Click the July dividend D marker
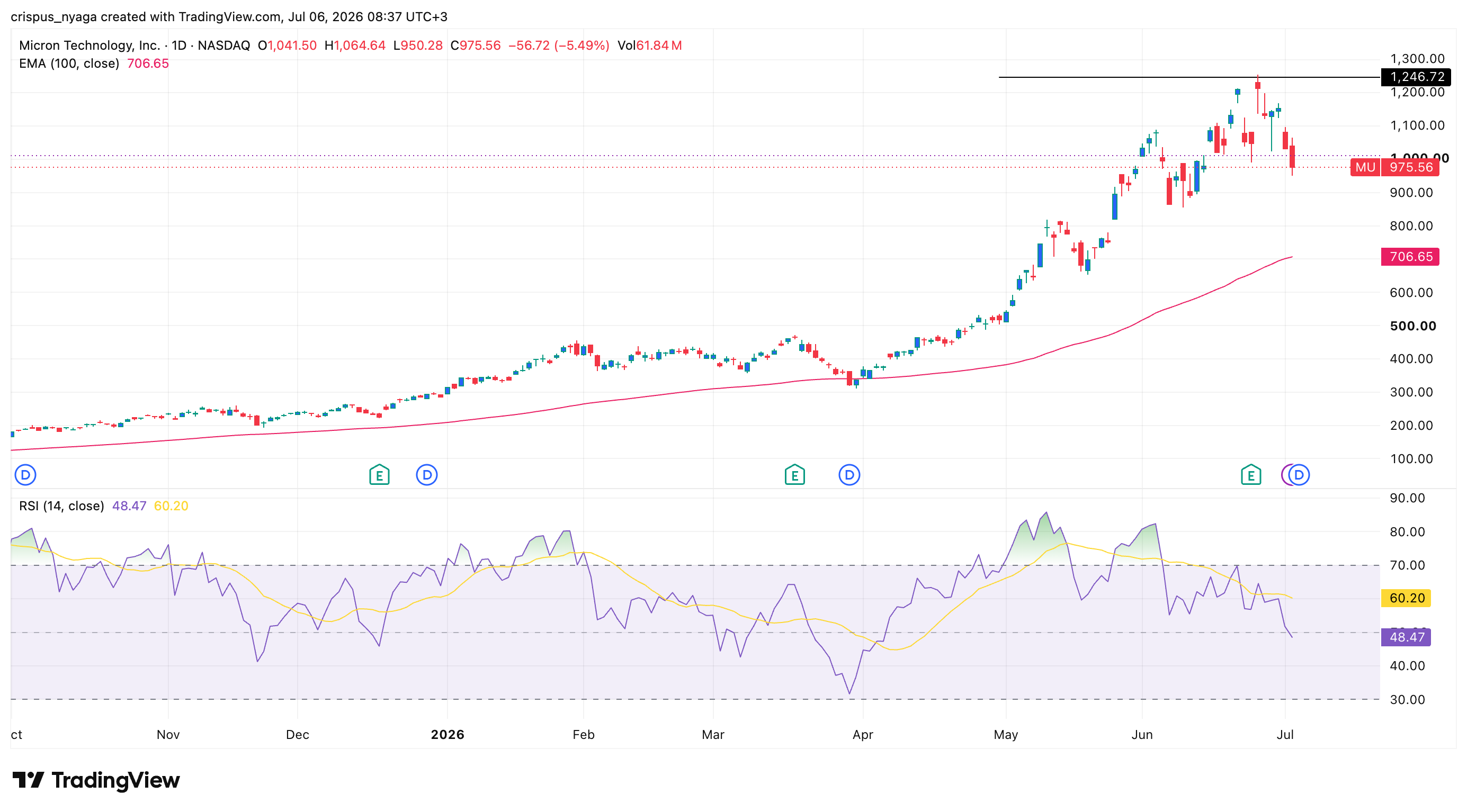The width and height of the screenshot is (1467, 812). [1299, 475]
